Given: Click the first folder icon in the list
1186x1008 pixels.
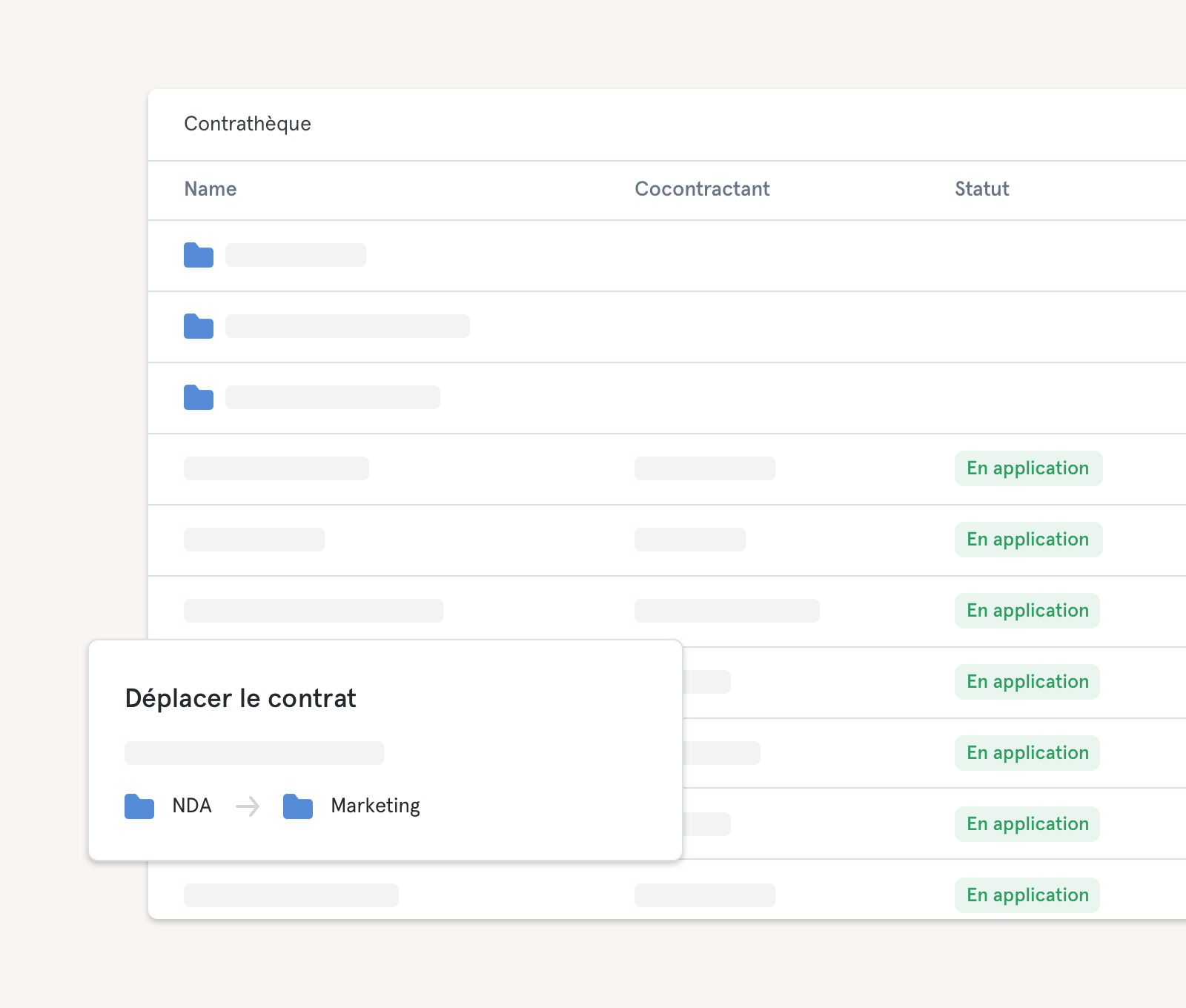Looking at the screenshot, I should coord(199,255).
